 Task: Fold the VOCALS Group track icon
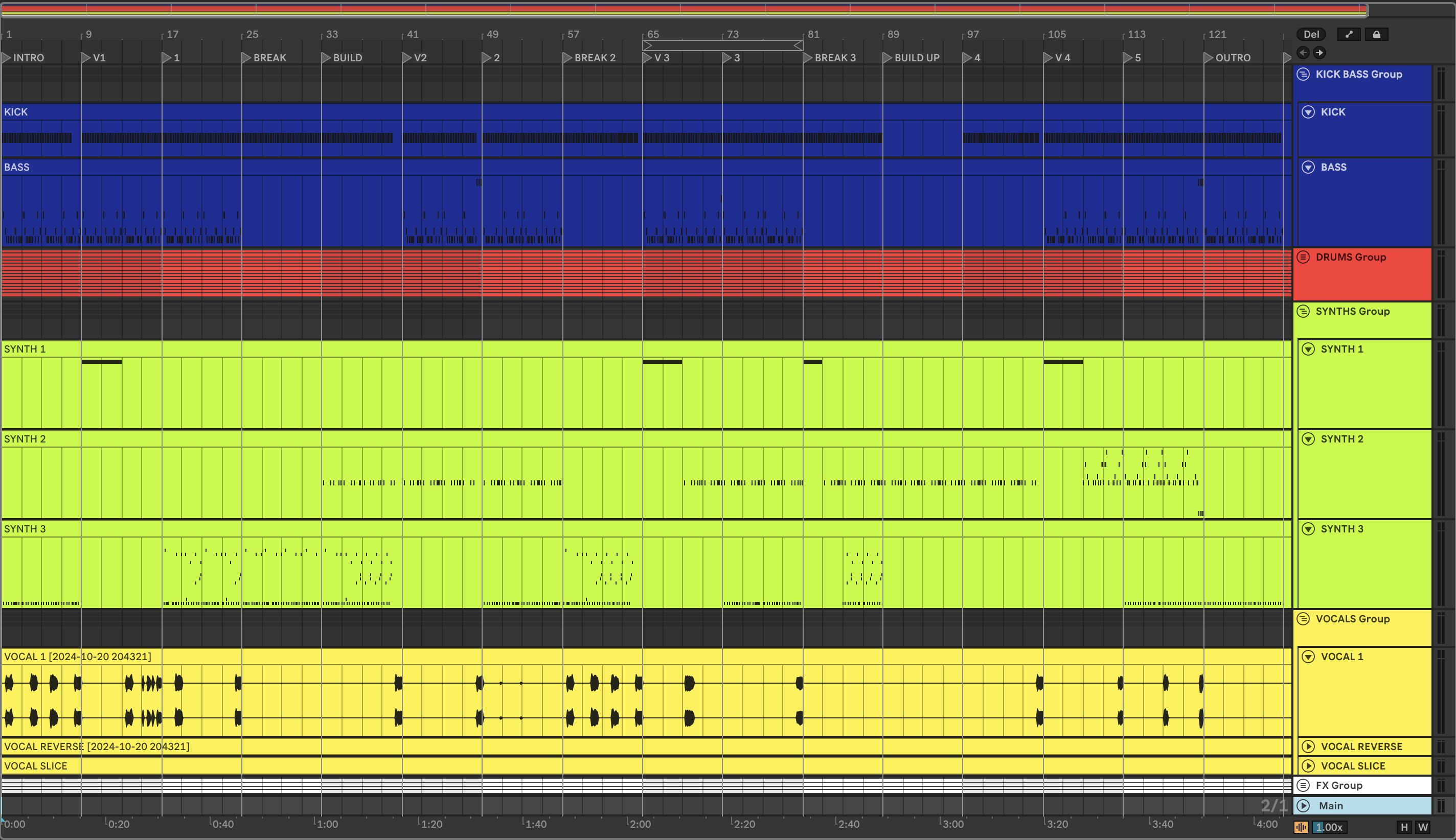[1303, 618]
